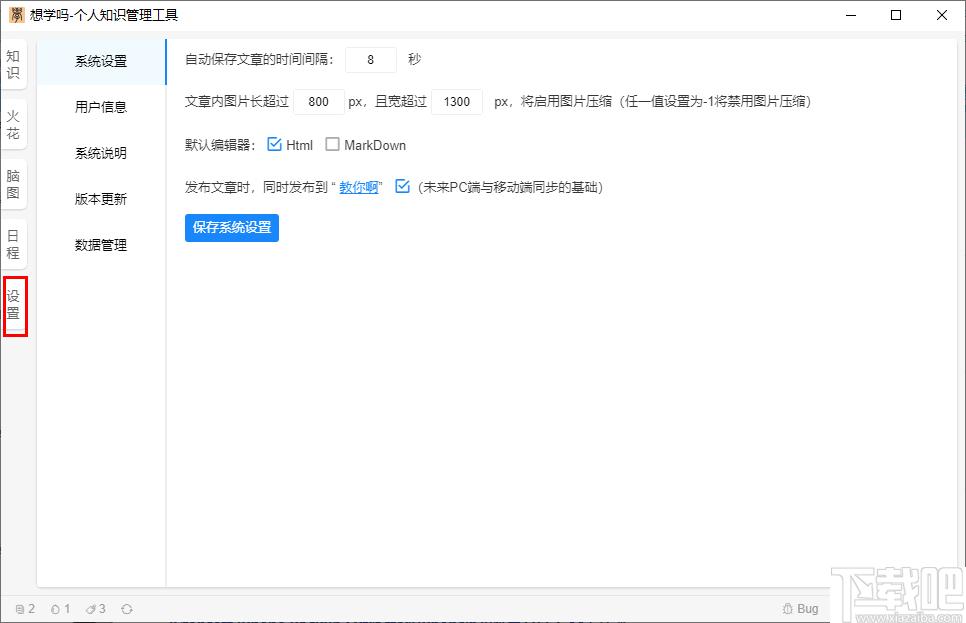Select the 数据管理 menu item
The image size is (966, 623).
click(101, 245)
